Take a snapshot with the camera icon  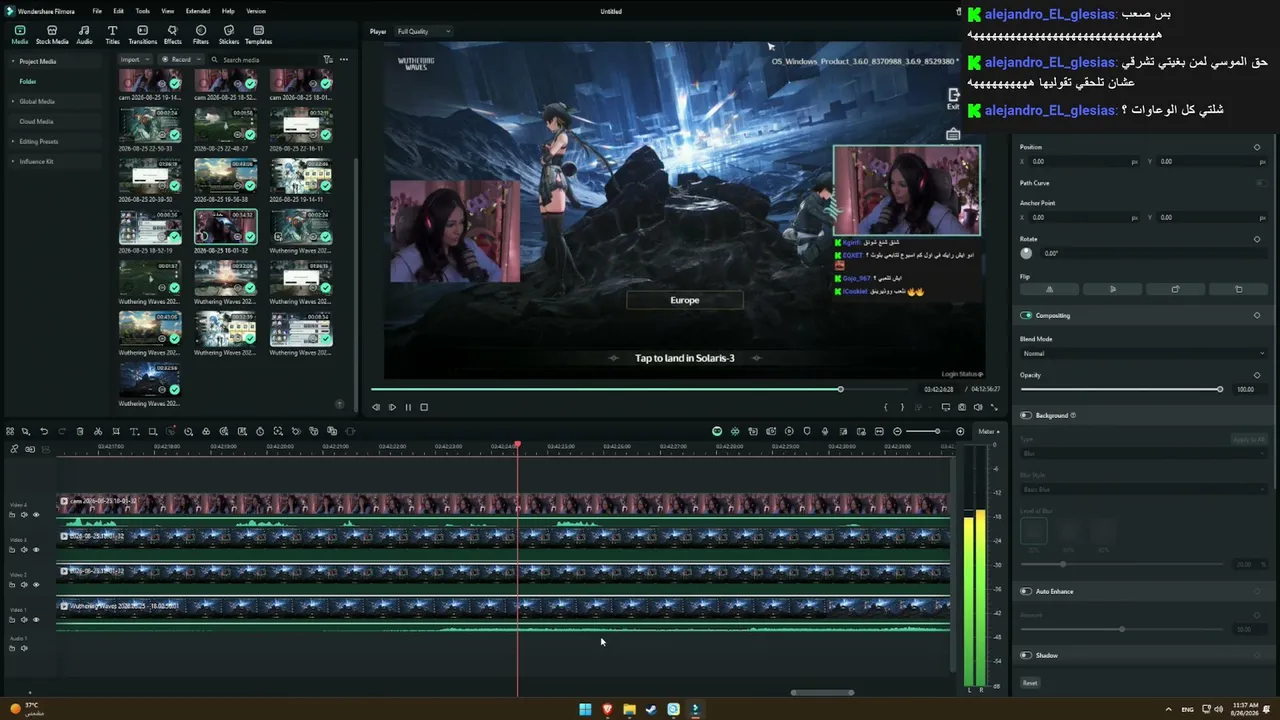point(962,407)
